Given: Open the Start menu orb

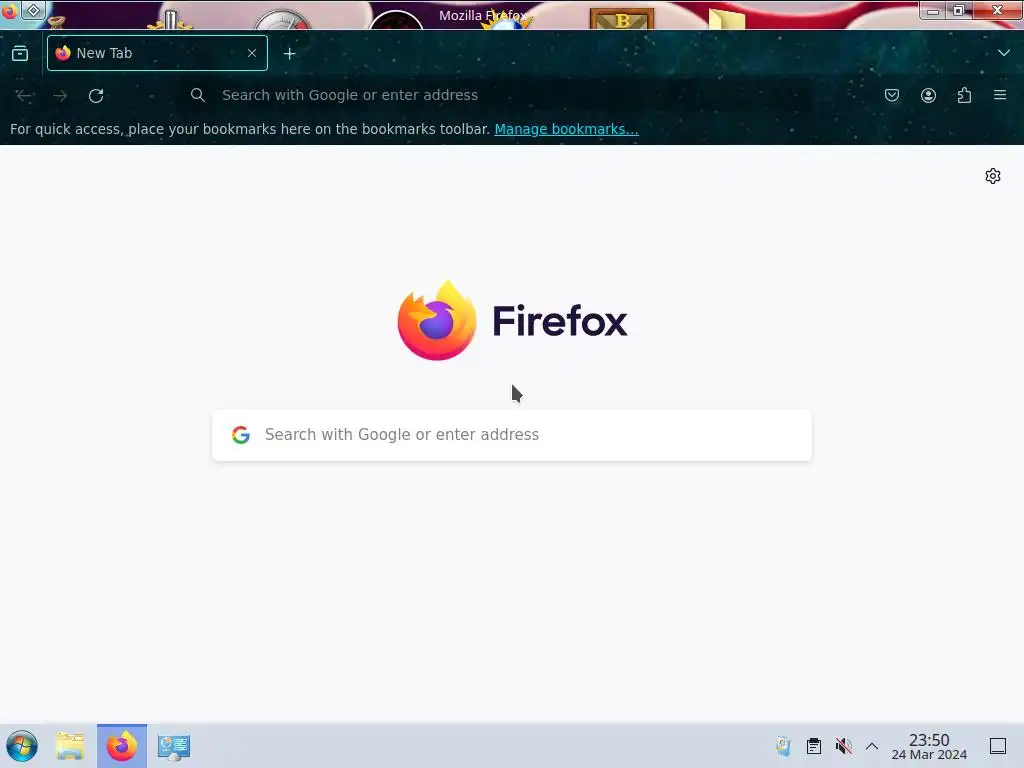Looking at the screenshot, I should 22,746.
